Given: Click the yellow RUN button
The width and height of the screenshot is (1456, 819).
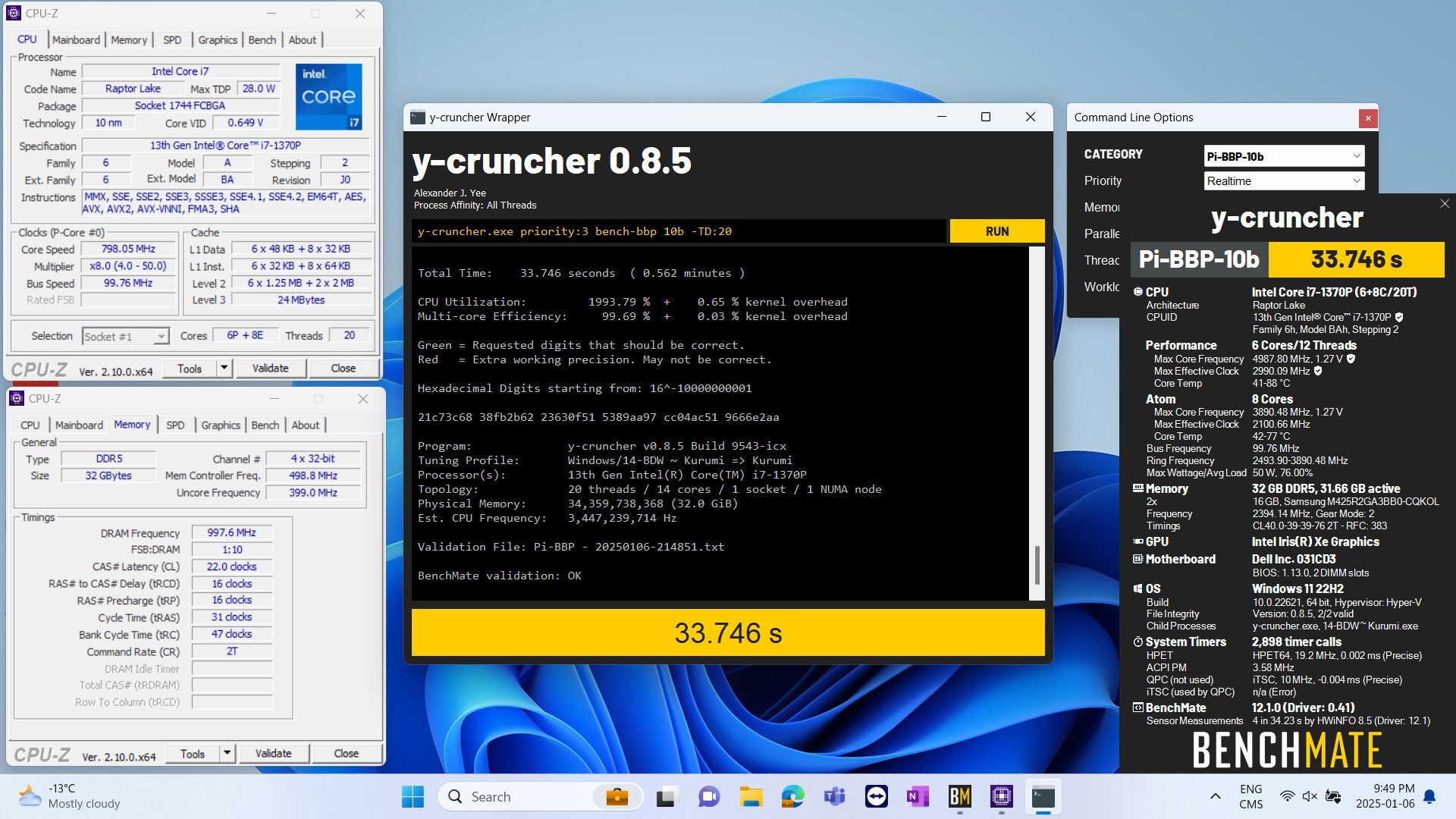Looking at the screenshot, I should coord(997,231).
